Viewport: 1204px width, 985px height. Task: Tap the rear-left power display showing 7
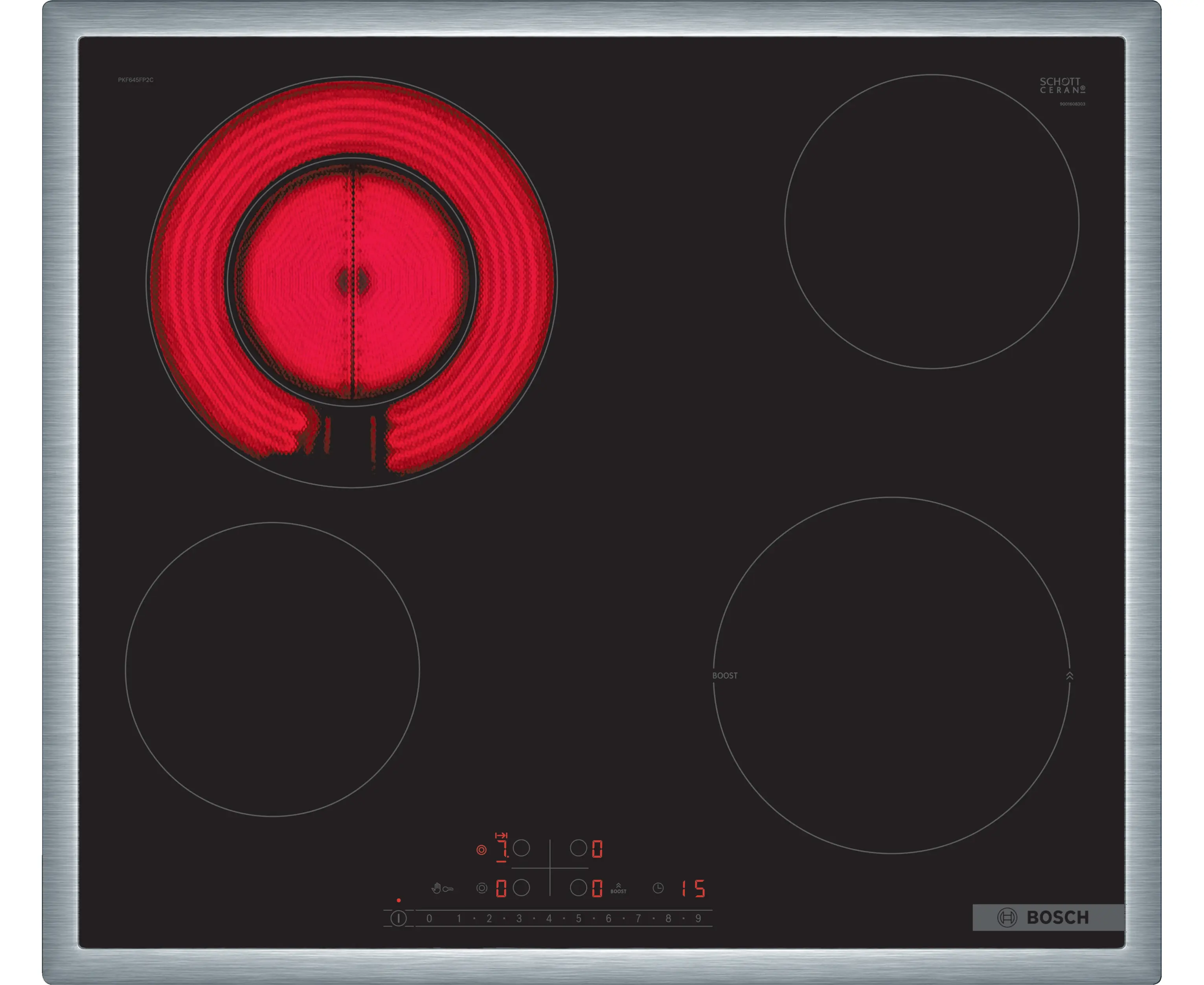click(x=502, y=850)
